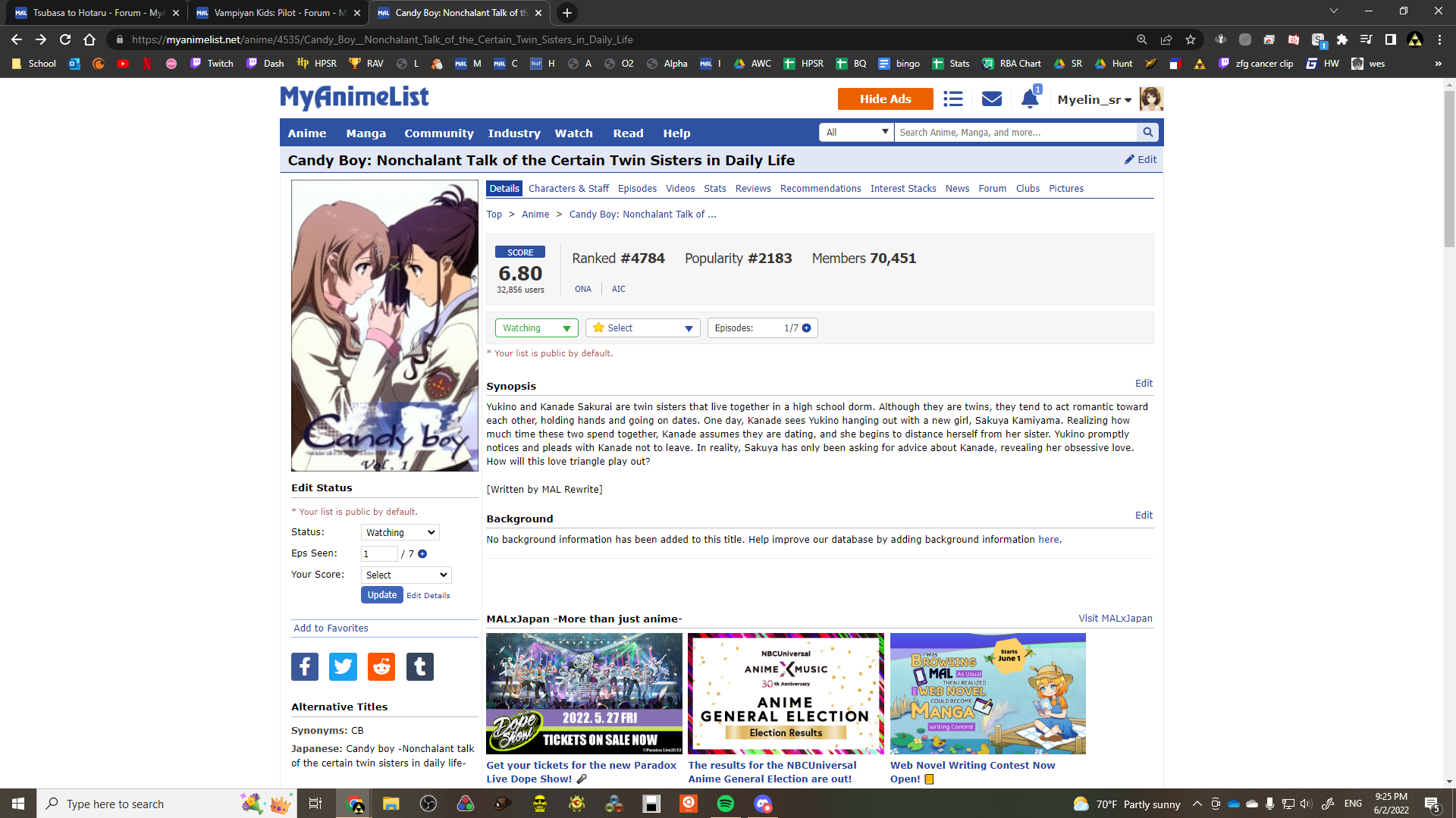1456x818 pixels.
Task: Increment episodes plus icon beside 1/7
Action: (807, 328)
